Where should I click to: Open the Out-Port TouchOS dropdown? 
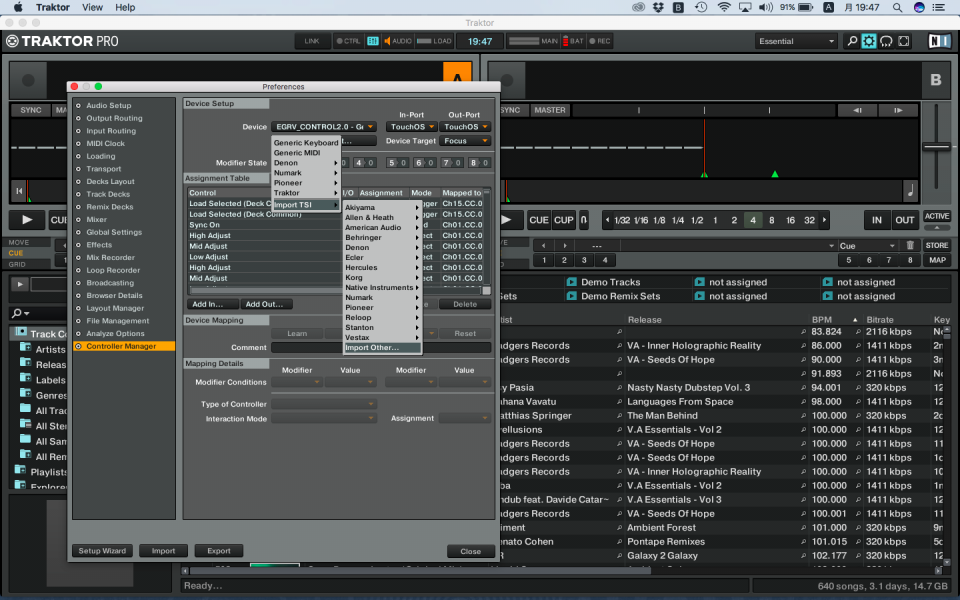pos(465,127)
